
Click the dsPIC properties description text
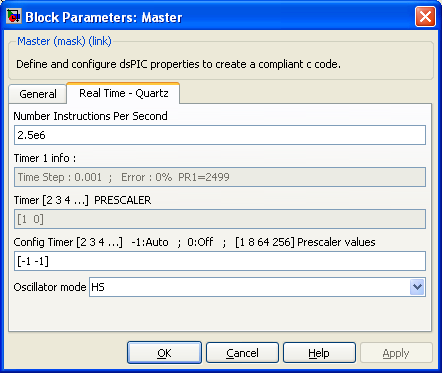[178, 64]
